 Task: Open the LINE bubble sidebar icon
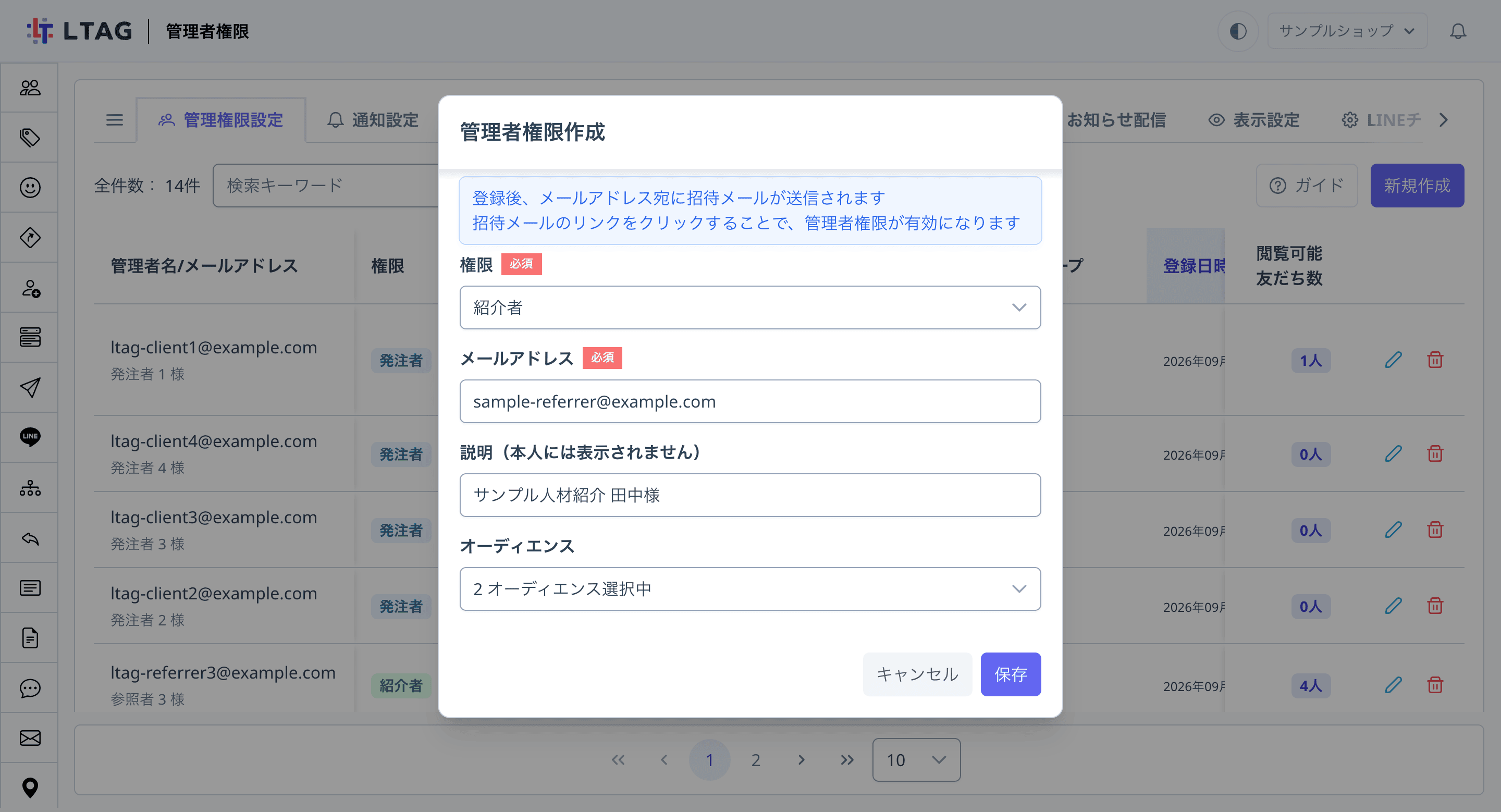(30, 437)
